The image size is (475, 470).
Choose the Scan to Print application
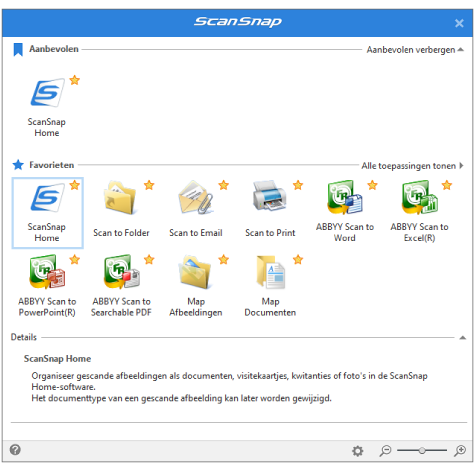270,209
